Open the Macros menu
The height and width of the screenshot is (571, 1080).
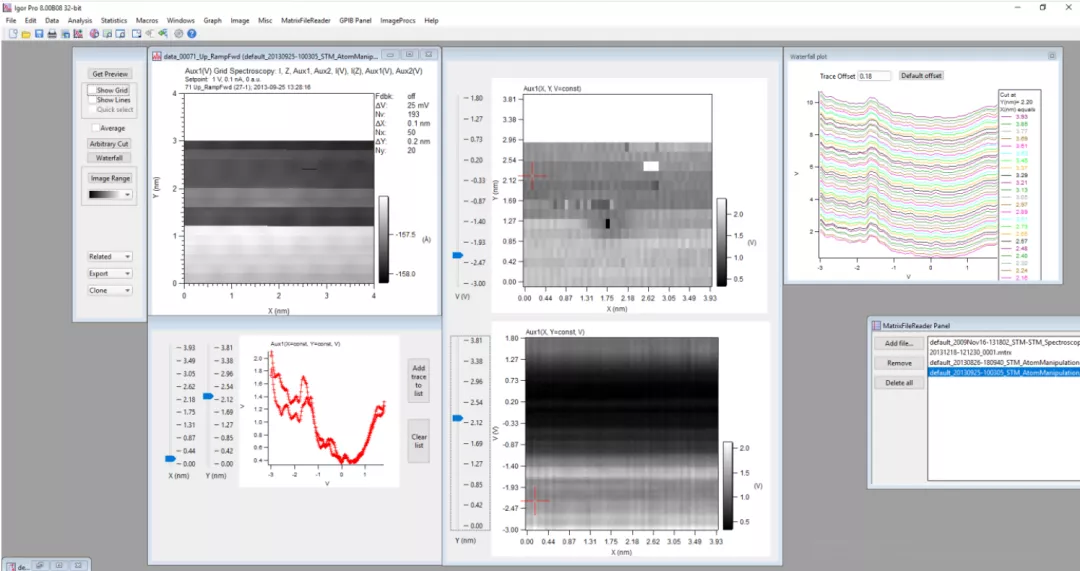(147, 21)
